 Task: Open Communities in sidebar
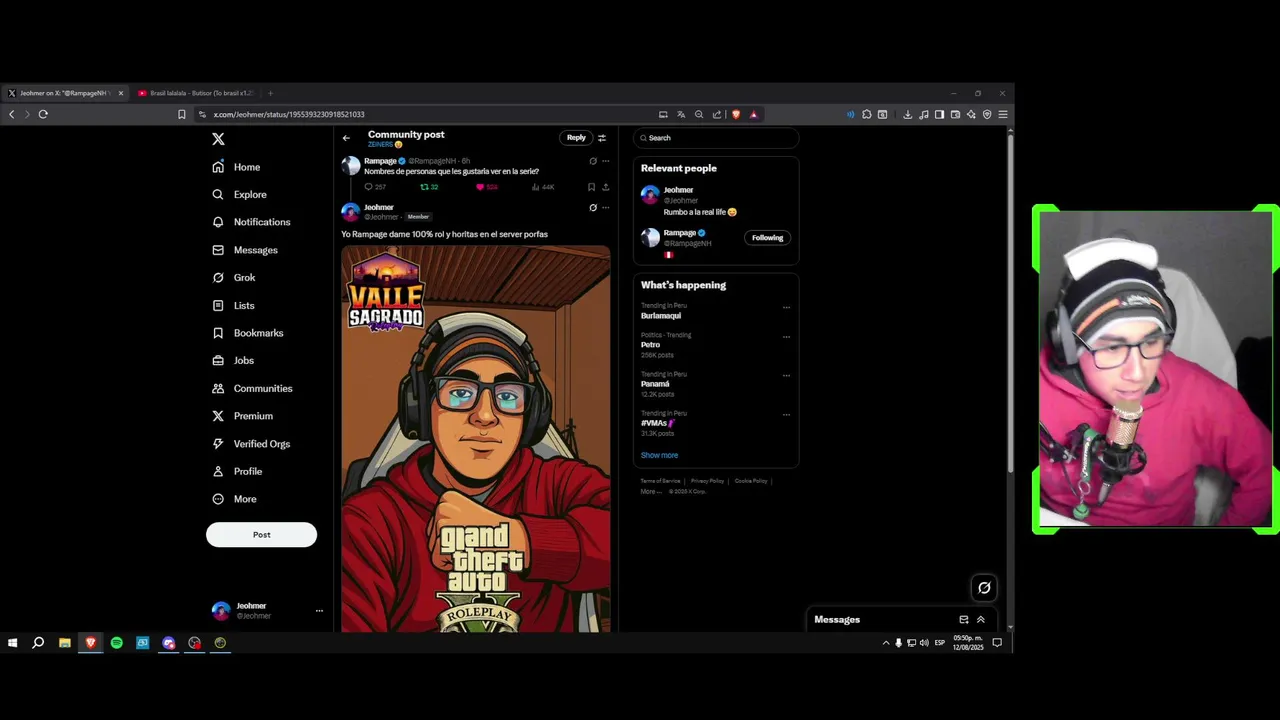(252, 388)
